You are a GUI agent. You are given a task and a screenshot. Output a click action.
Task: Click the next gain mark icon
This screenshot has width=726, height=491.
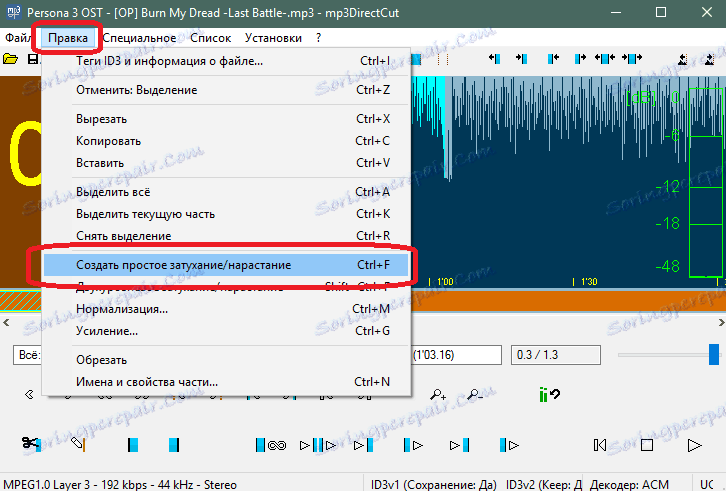pyautogui.click(x=709, y=59)
